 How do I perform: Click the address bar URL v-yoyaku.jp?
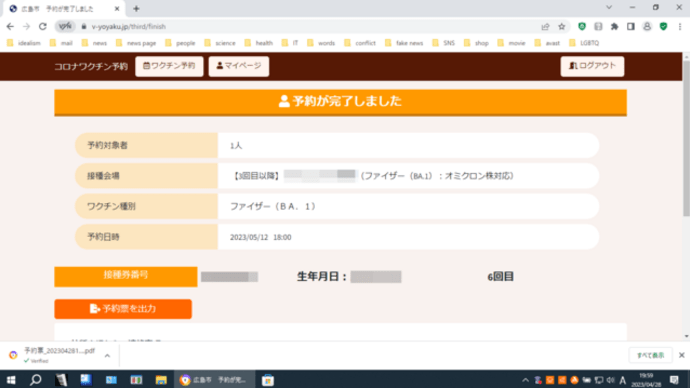coord(128,26)
